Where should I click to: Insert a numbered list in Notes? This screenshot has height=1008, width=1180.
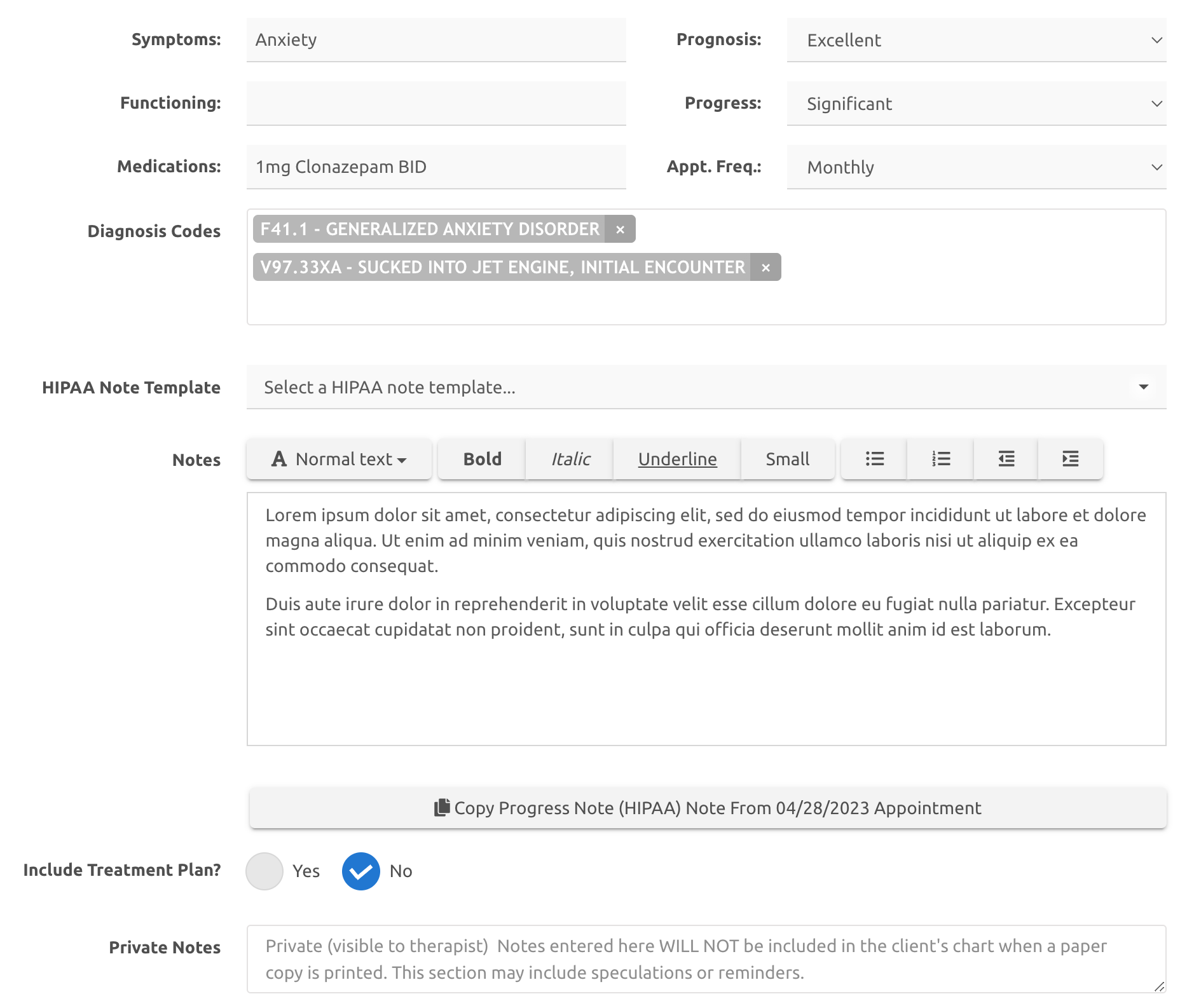click(940, 459)
